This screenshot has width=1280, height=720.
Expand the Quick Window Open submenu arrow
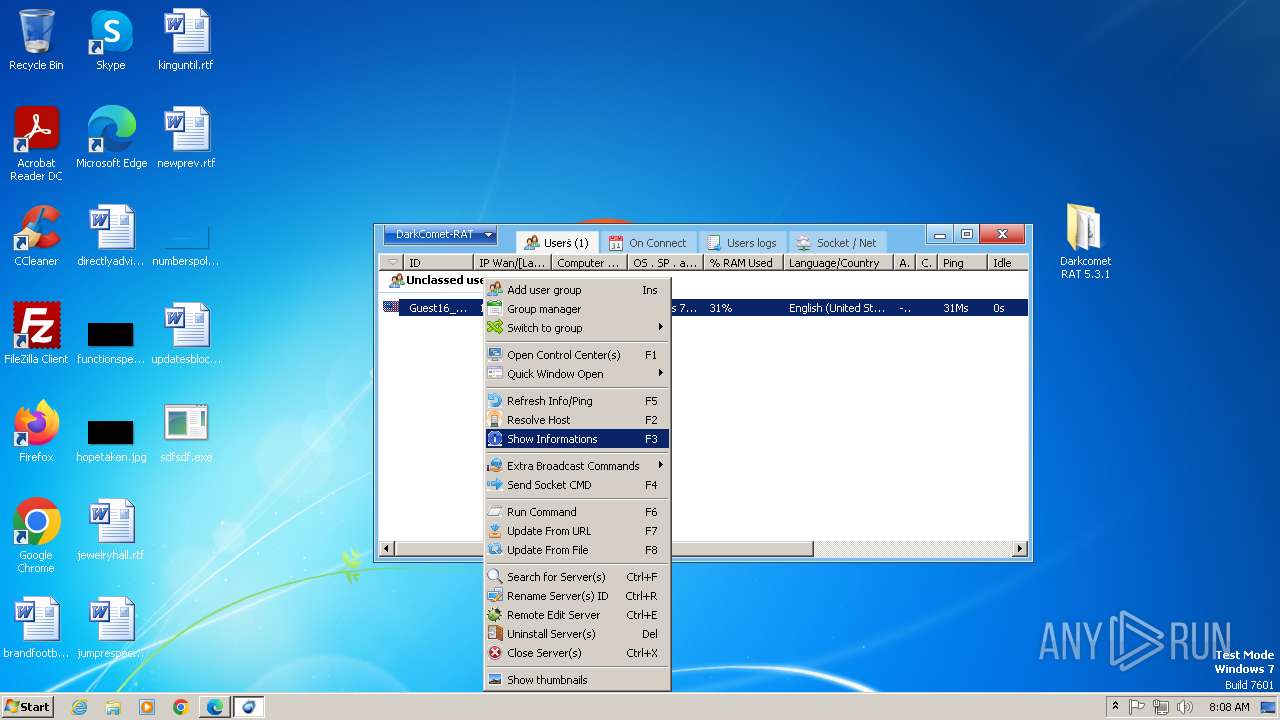click(x=660, y=373)
